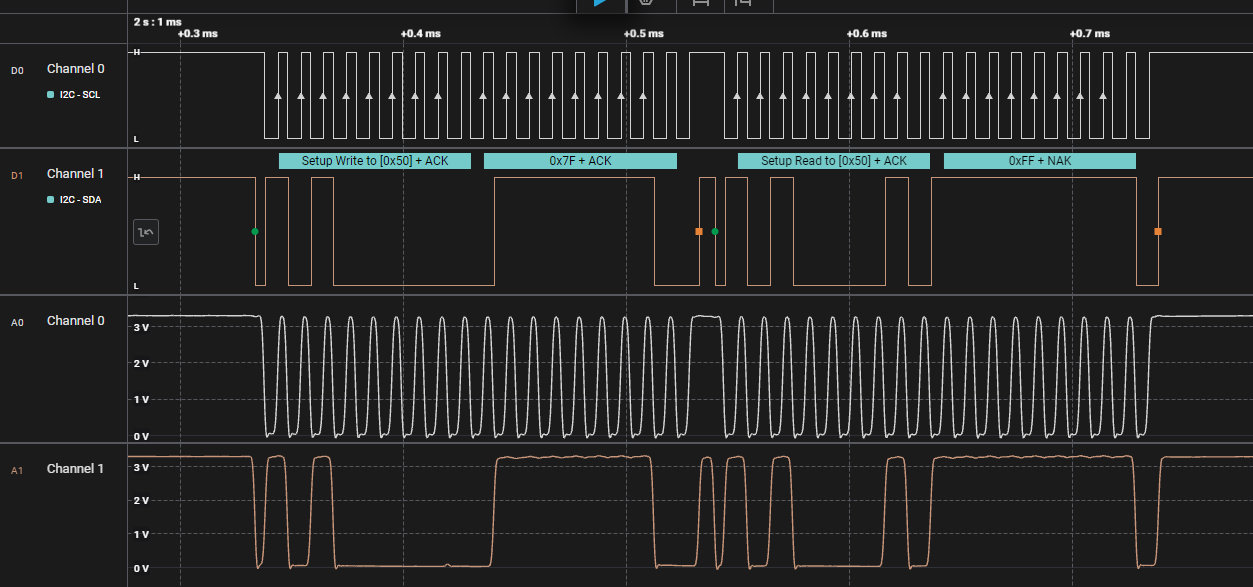Image resolution: width=1253 pixels, height=587 pixels.
Task: Toggle the orange marker near the Setup Read decode
Action: [x=697, y=230]
